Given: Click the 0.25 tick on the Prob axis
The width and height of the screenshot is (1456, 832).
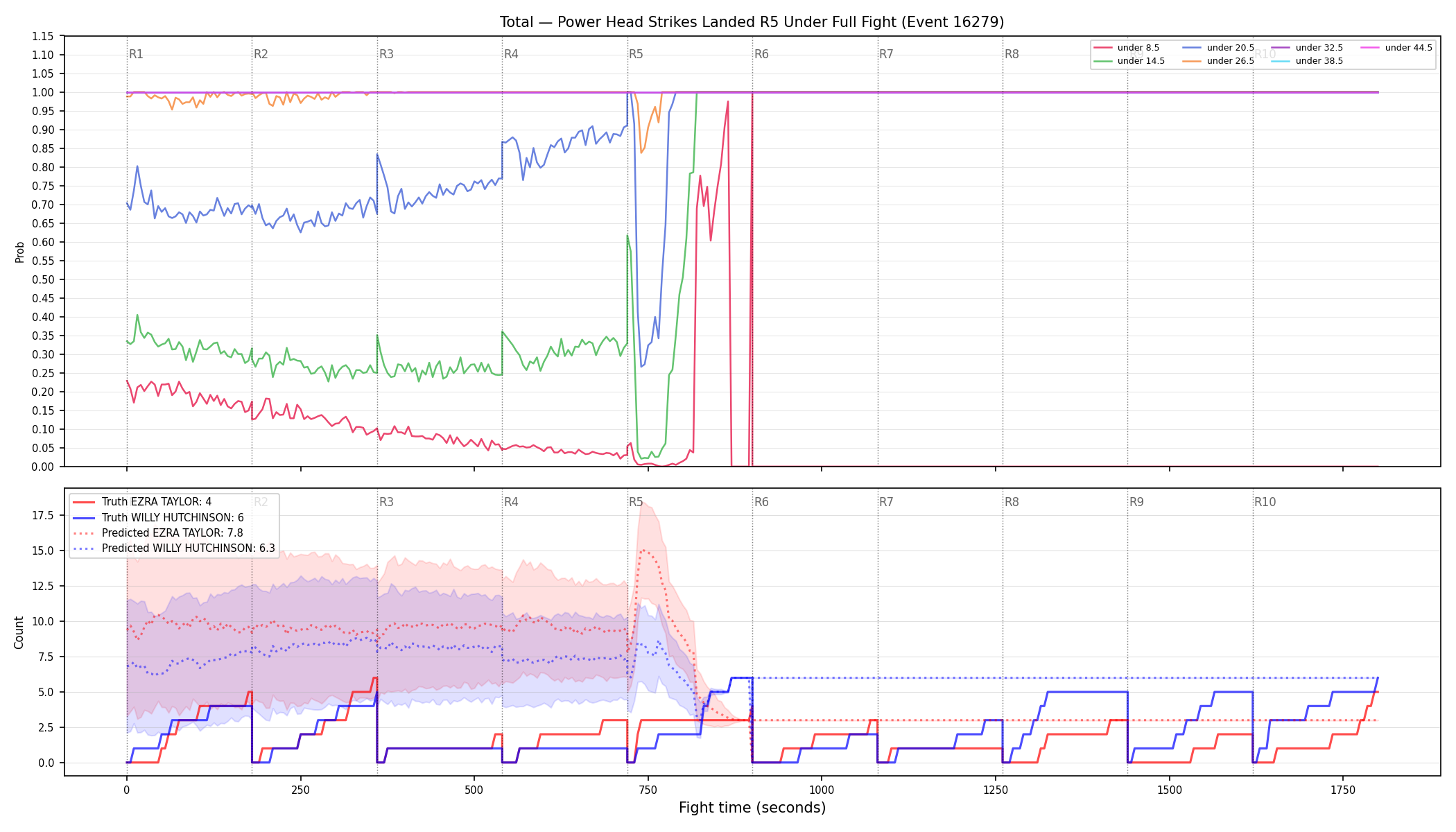Looking at the screenshot, I should coord(43,373).
